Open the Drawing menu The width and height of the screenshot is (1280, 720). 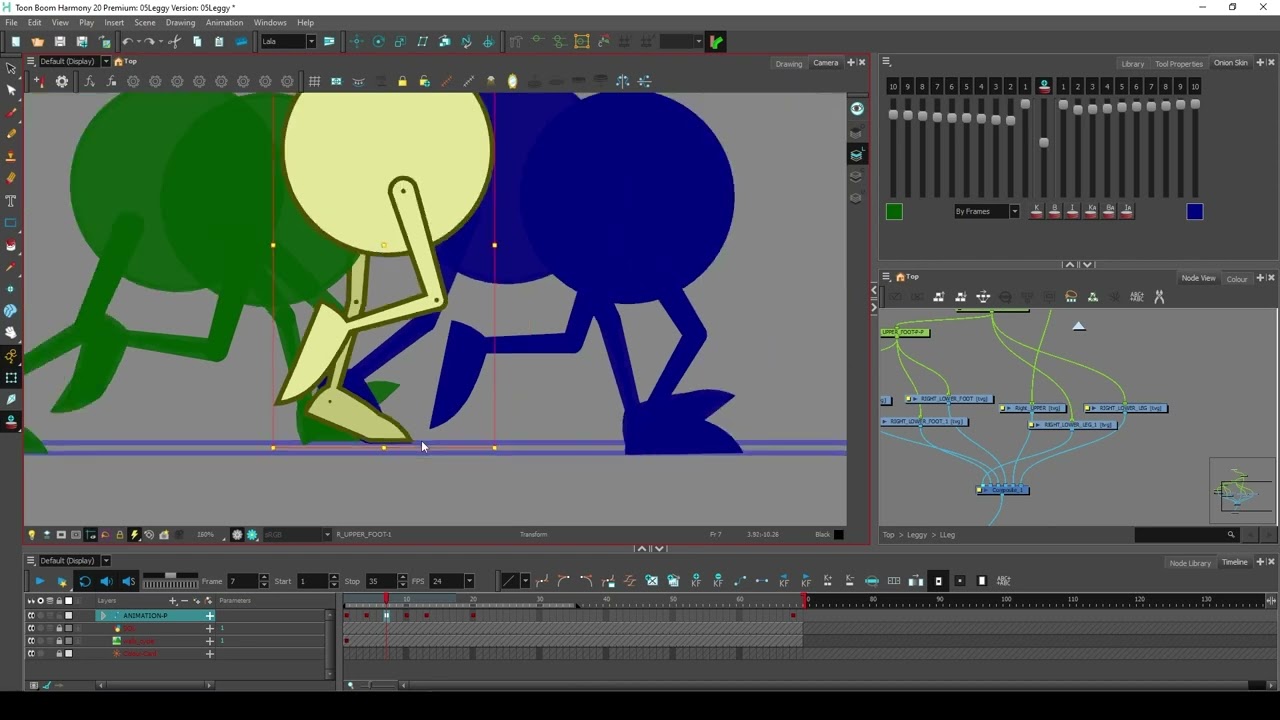[x=180, y=22]
